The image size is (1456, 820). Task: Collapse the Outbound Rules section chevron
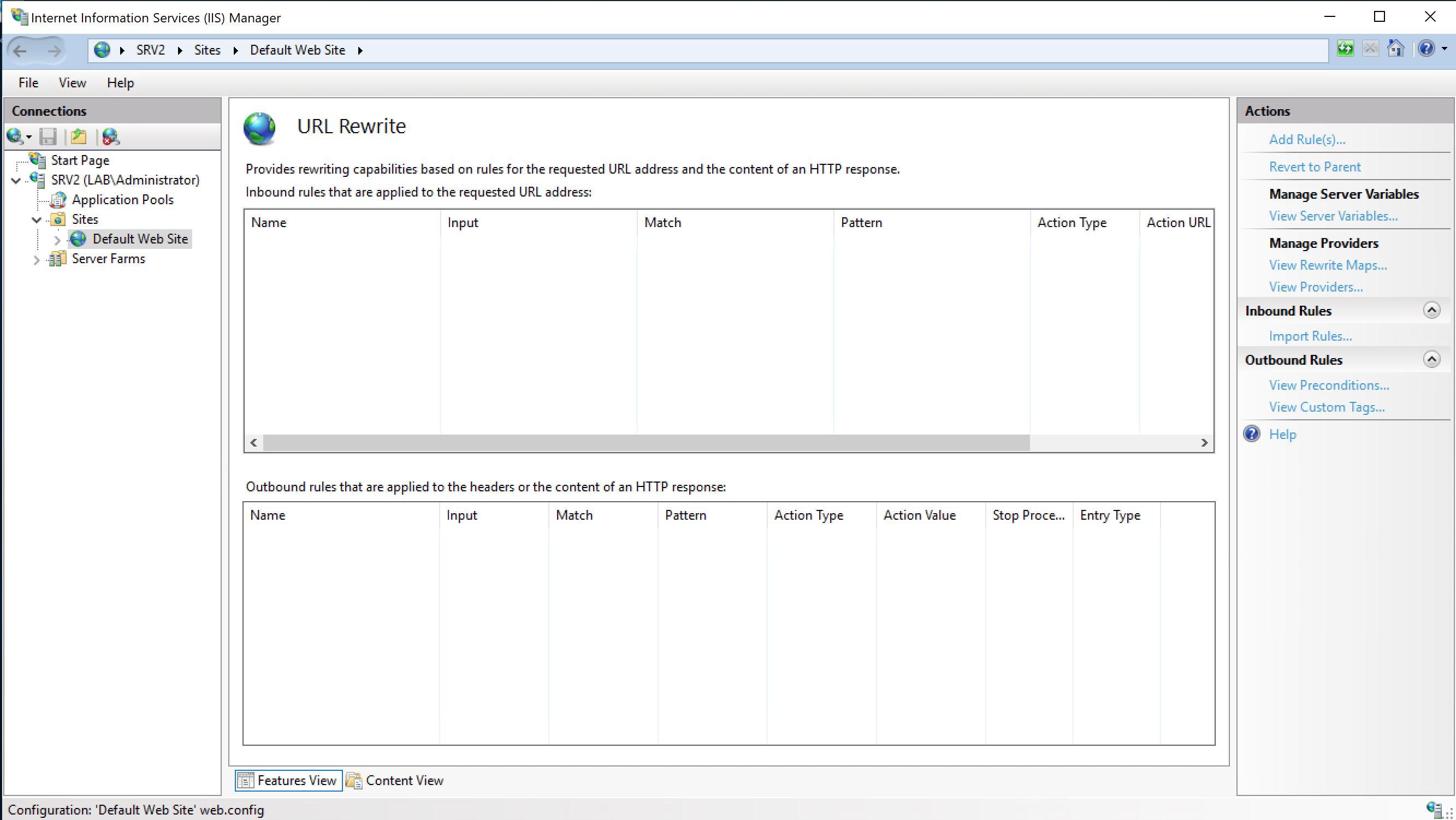tap(1431, 359)
